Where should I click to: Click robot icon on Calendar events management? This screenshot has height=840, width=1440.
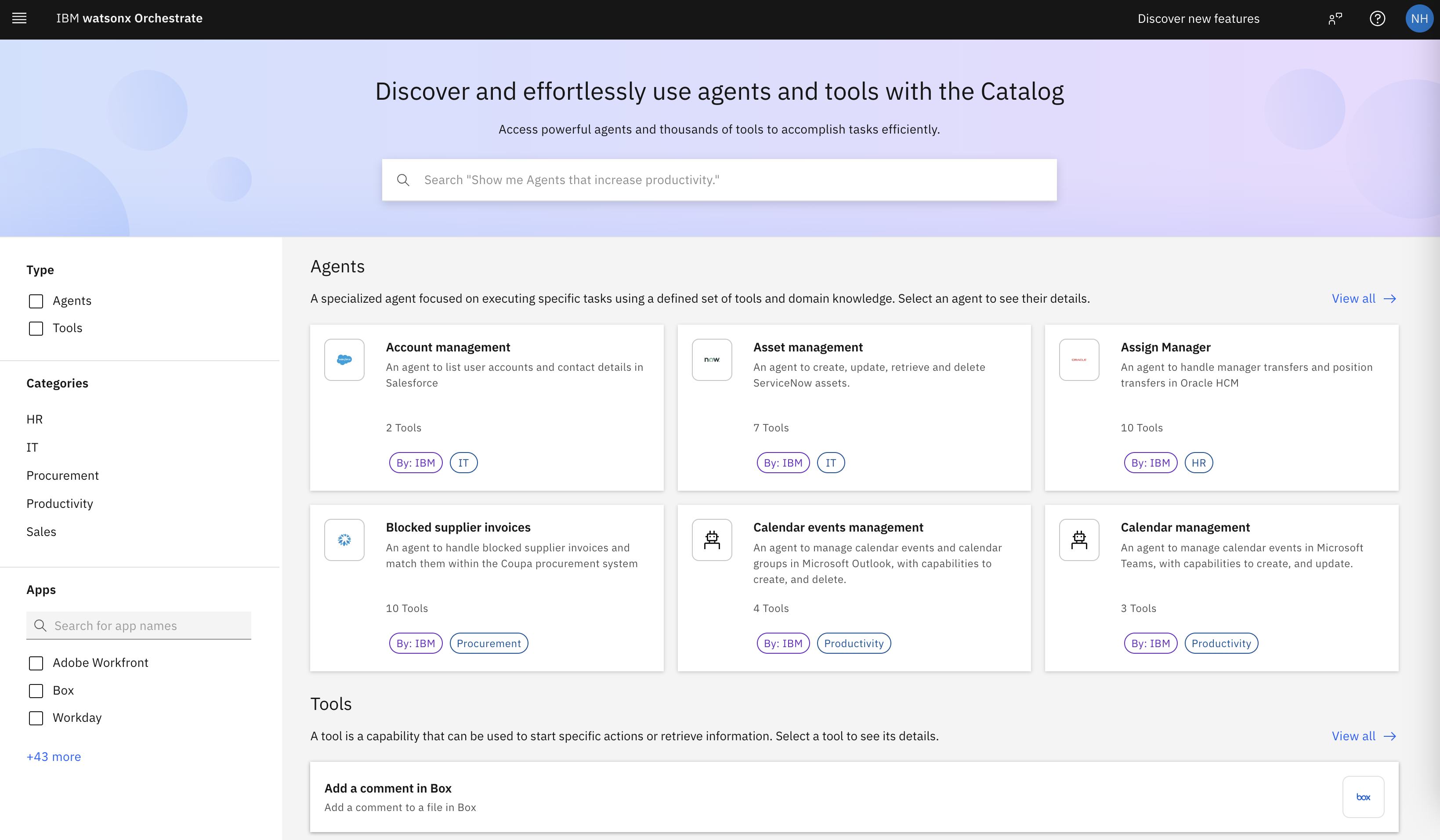coord(711,540)
